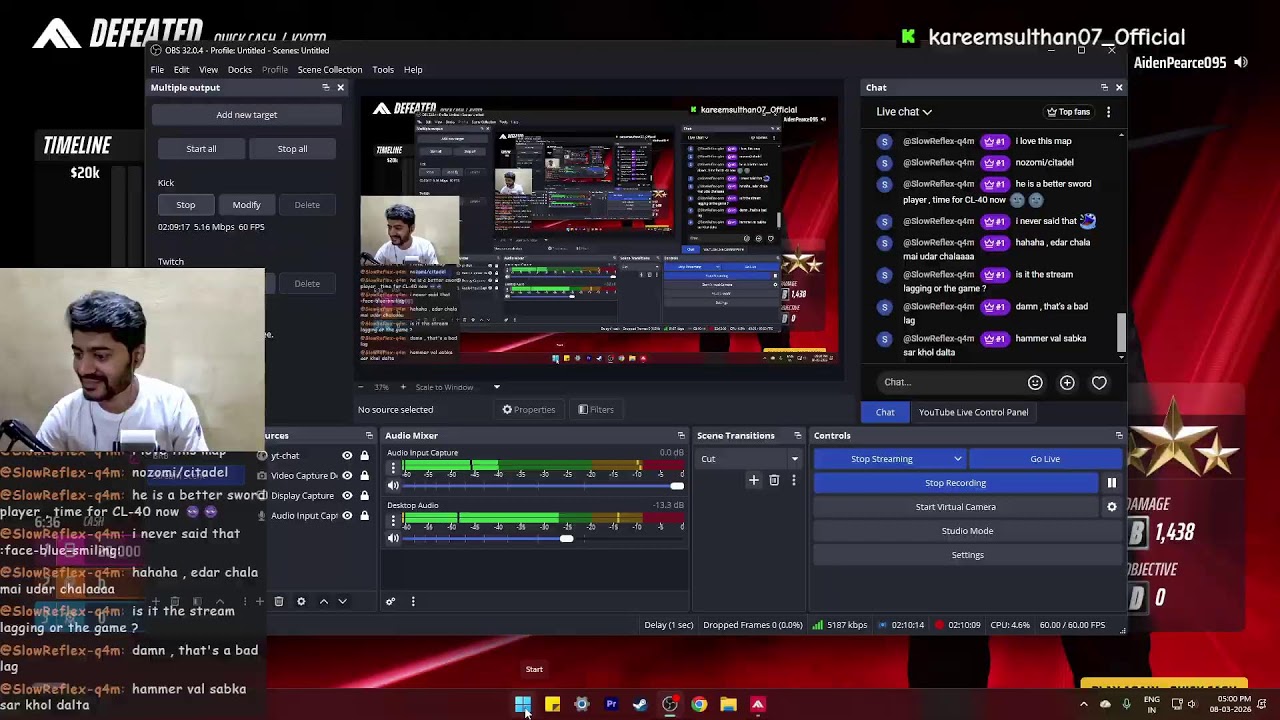Viewport: 1280px width, 720px height.
Task: Click Start Virtual Camera button
Action: pos(956,507)
